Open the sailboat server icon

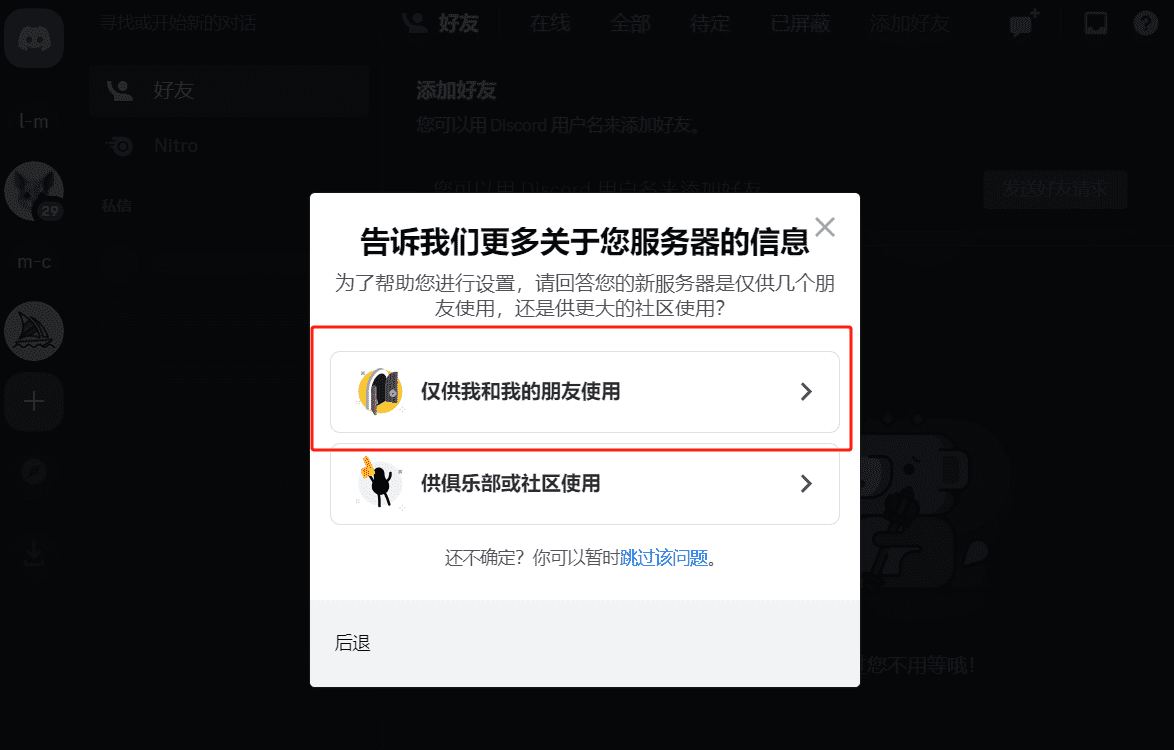coord(34,332)
